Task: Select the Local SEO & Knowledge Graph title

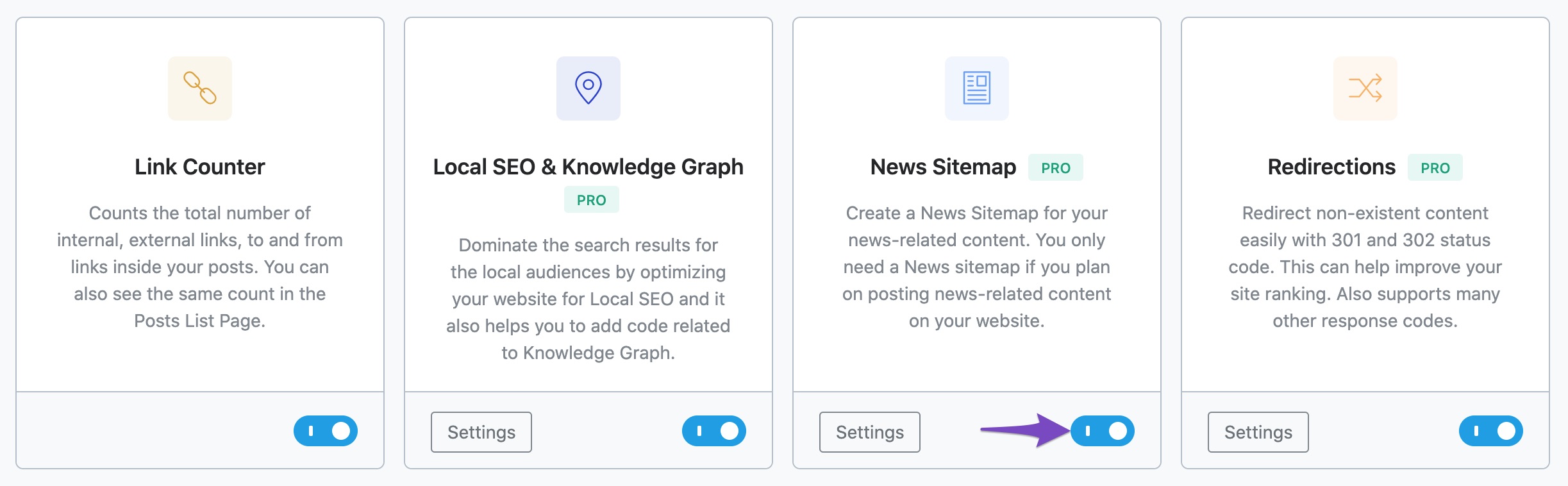Action: 588,167
